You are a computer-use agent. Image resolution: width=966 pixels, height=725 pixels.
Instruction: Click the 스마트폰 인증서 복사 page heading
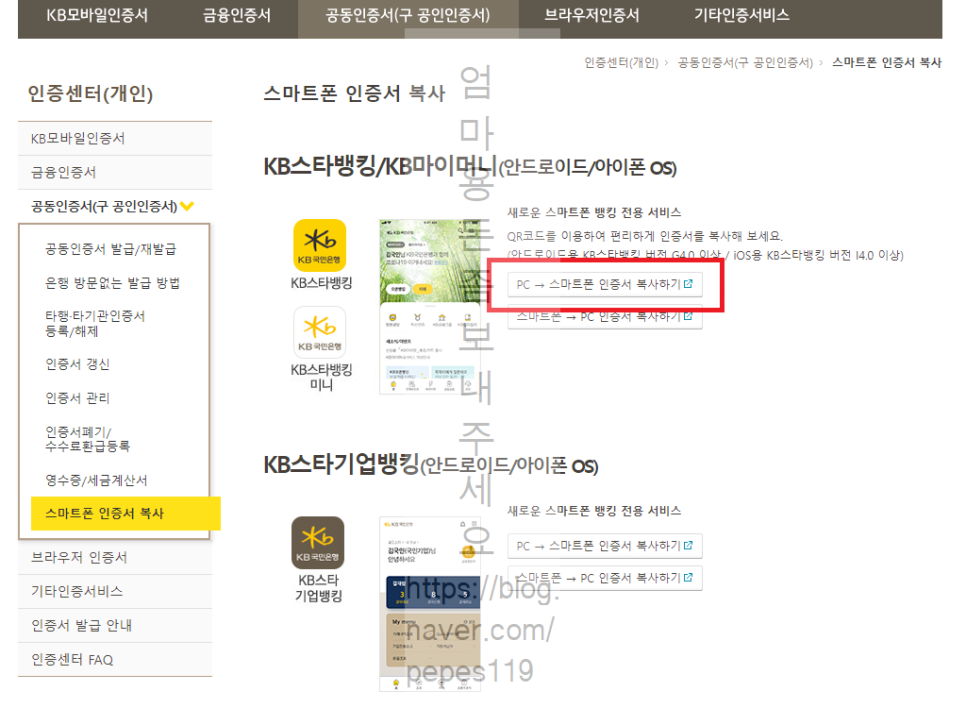(354, 94)
